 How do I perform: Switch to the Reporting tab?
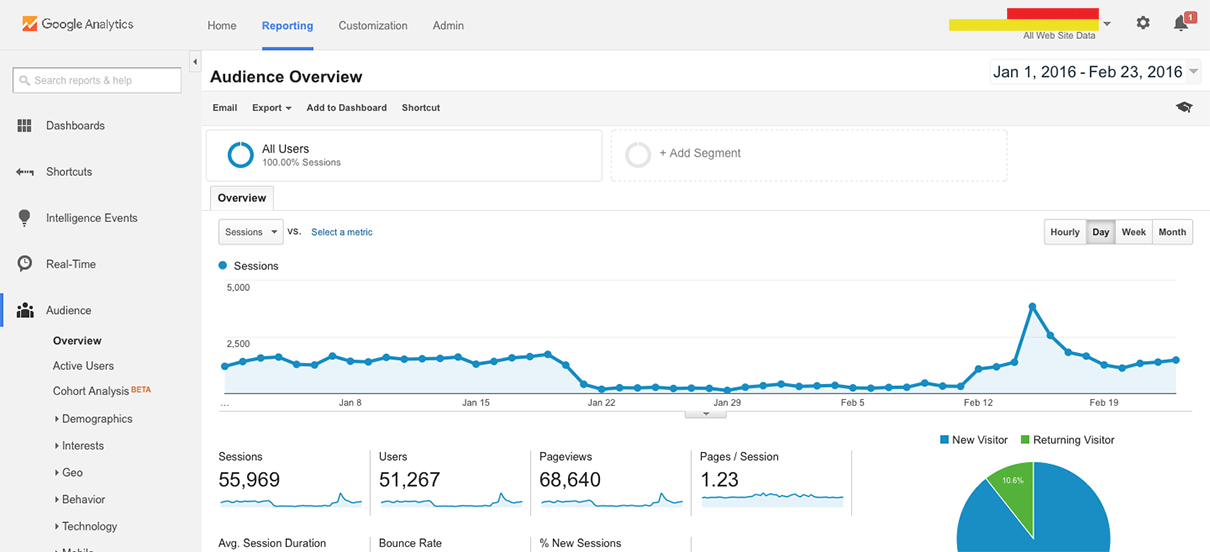click(287, 25)
